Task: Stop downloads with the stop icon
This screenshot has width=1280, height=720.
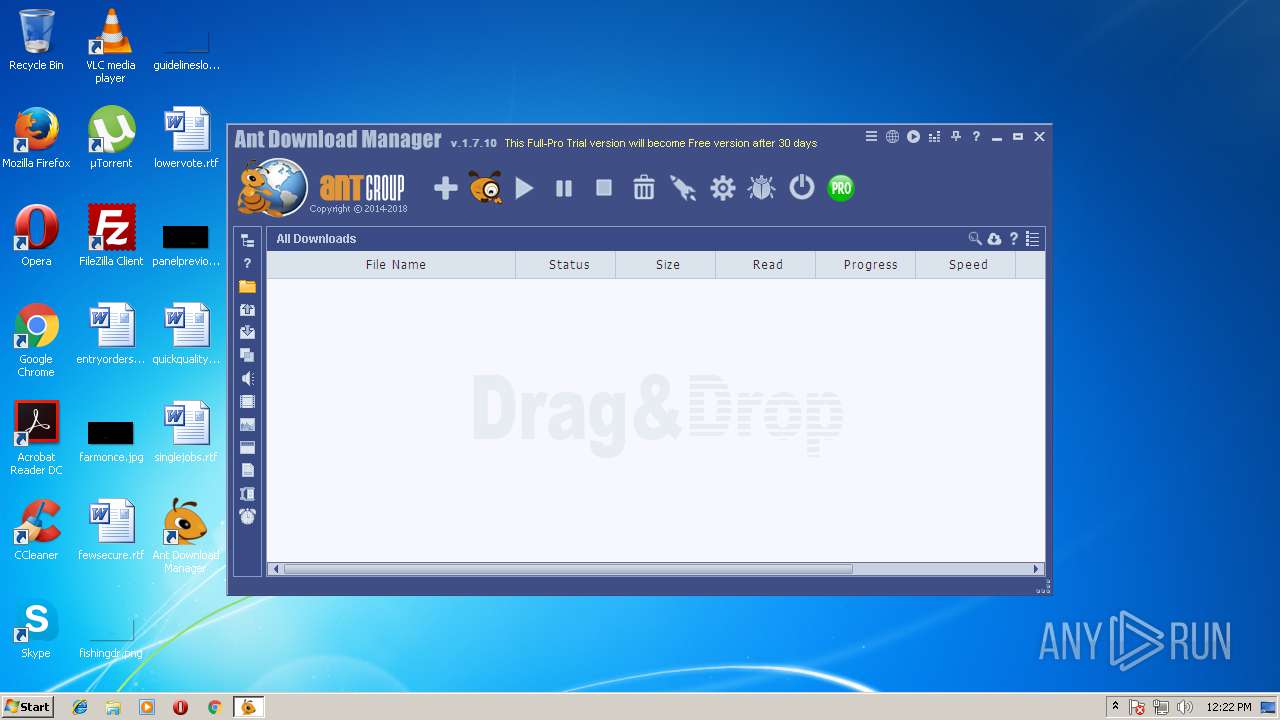Action: coord(604,187)
